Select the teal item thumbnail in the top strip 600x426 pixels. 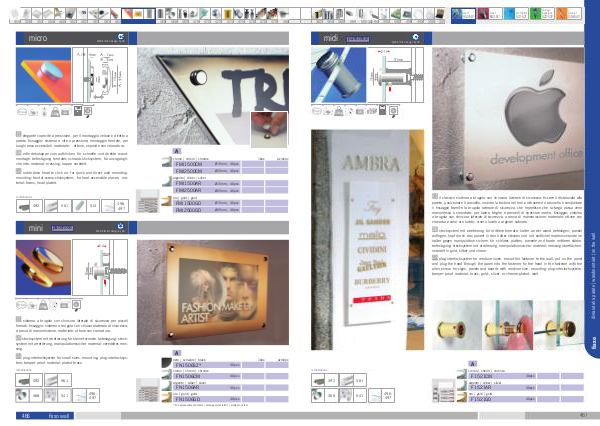(x=205, y=14)
